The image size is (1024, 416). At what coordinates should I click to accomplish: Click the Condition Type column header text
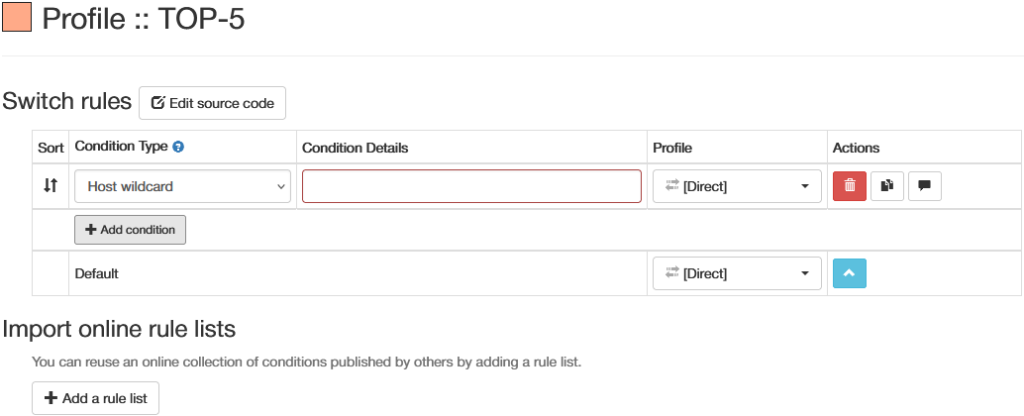pyautogui.click(x=121, y=147)
